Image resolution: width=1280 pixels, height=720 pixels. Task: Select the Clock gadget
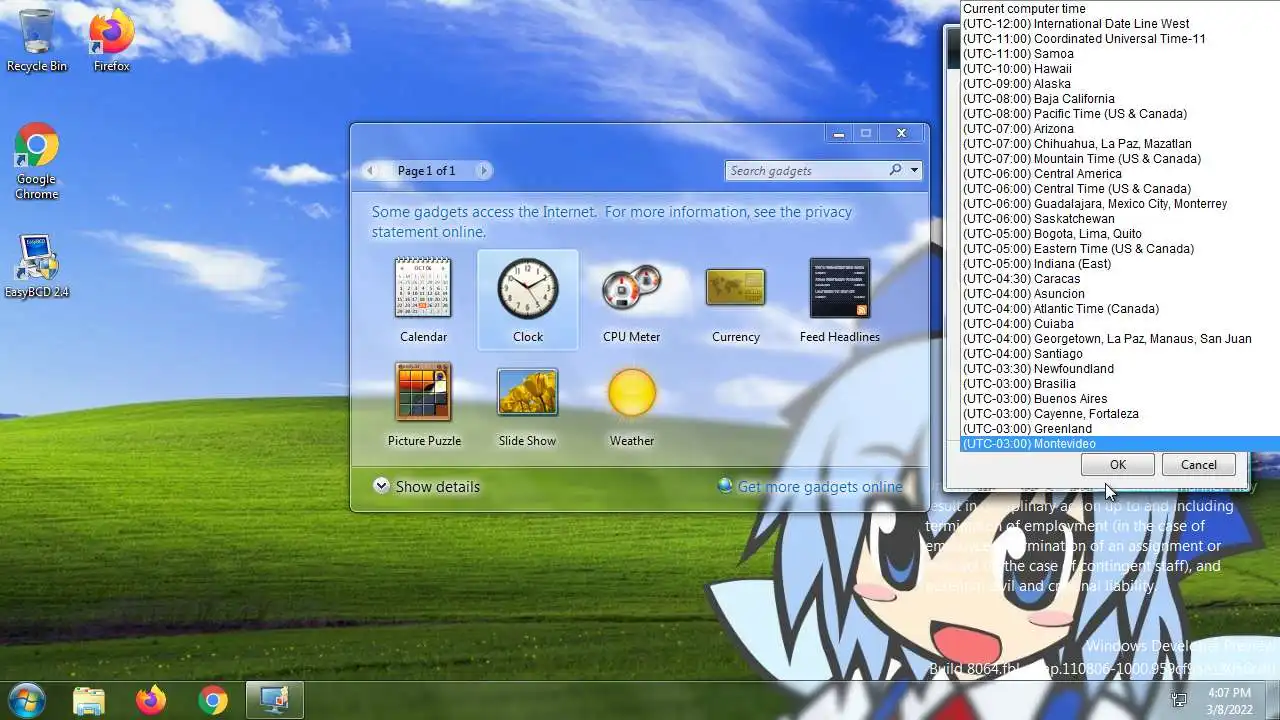pos(528,300)
